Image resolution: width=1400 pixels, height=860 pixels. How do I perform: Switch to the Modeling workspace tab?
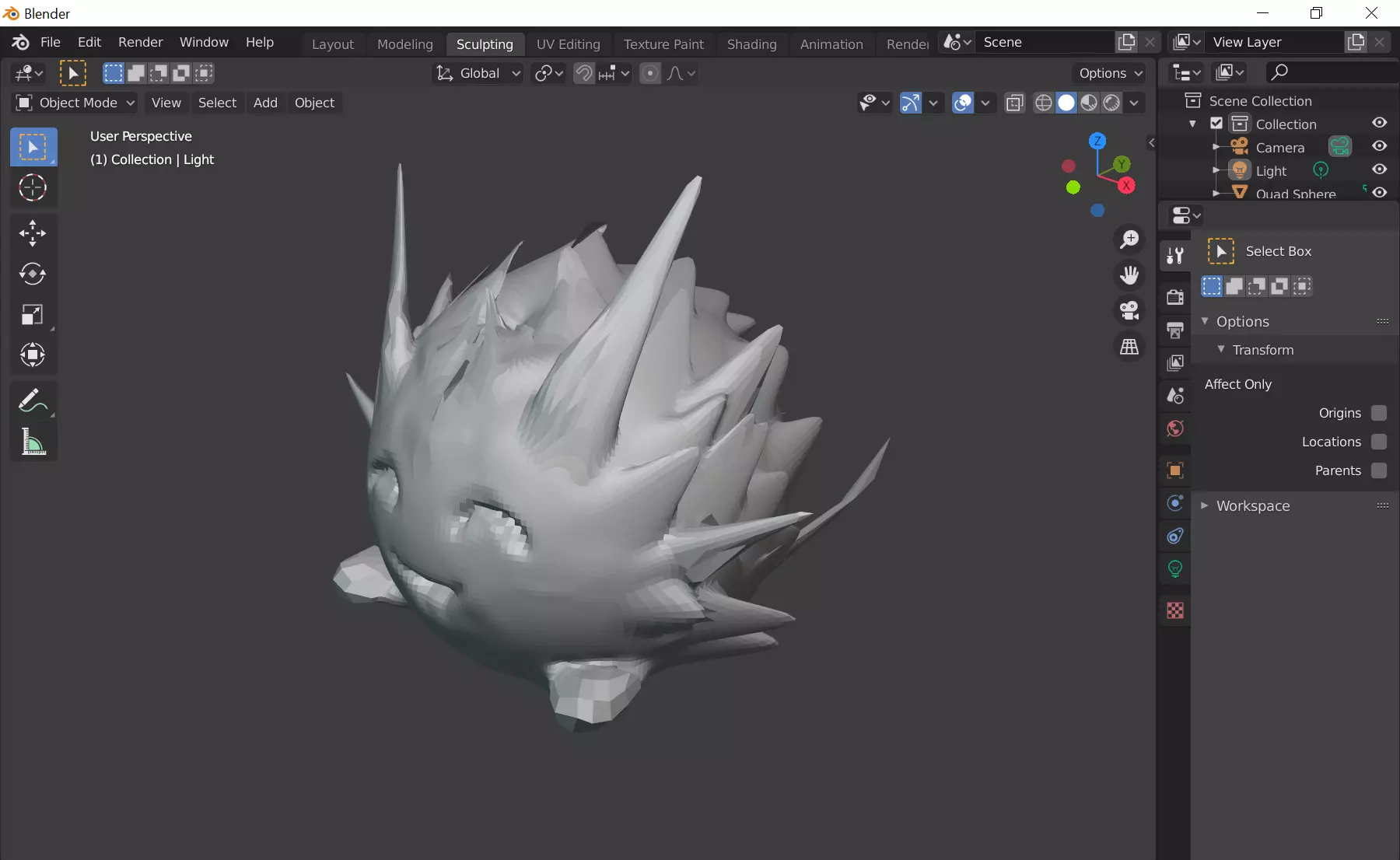point(405,44)
